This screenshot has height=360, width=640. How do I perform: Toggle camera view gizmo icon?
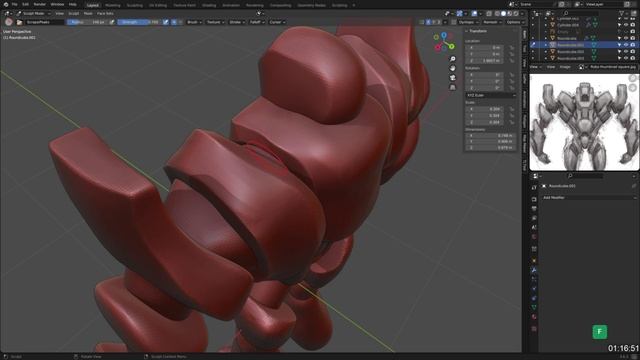coord(453,78)
